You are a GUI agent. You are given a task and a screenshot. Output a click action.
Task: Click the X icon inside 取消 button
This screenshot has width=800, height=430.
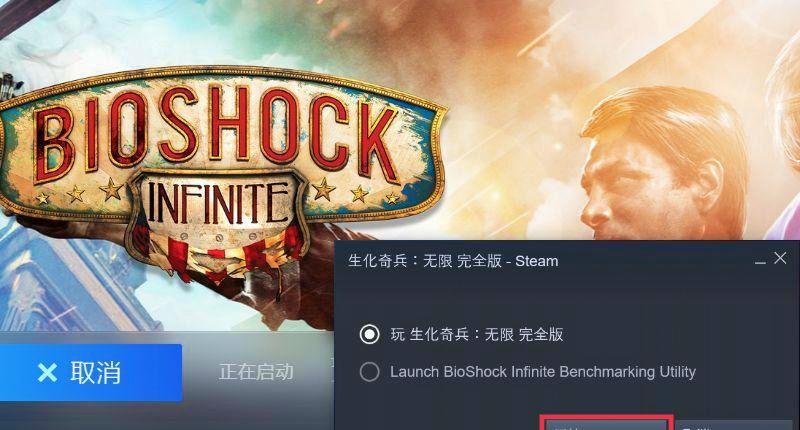(x=47, y=373)
